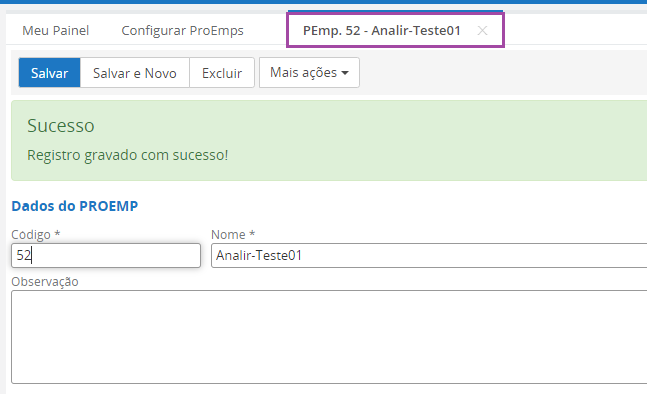Focus the Código input containing 52

pyautogui.click(x=106, y=255)
